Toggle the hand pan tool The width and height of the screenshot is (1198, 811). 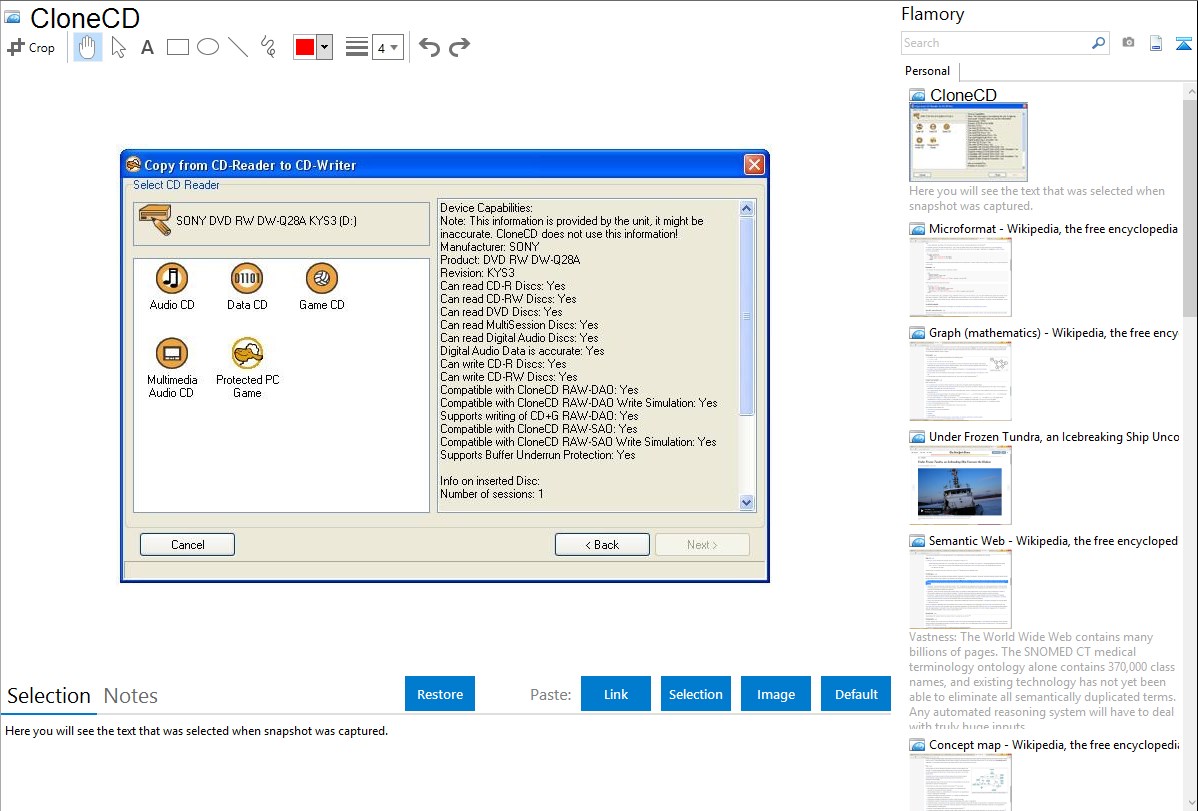(x=88, y=47)
